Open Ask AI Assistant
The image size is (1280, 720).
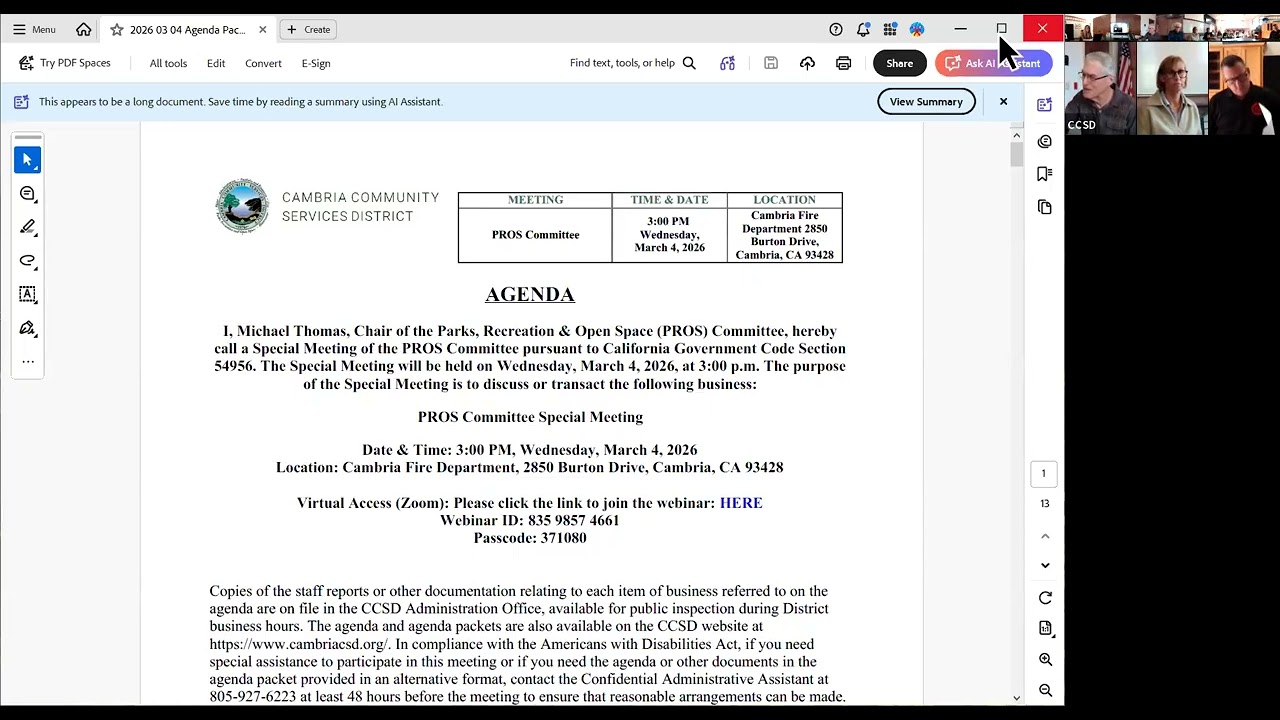point(993,63)
